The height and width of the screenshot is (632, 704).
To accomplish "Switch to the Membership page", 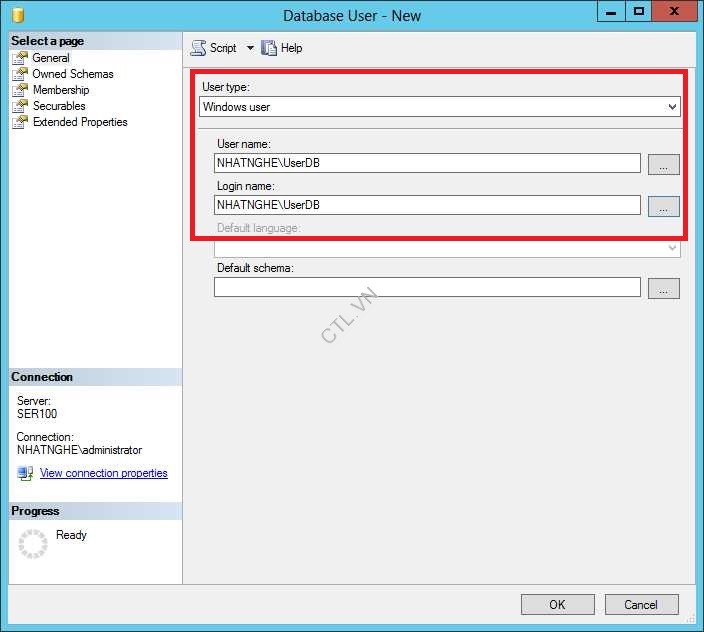I will tap(61, 90).
